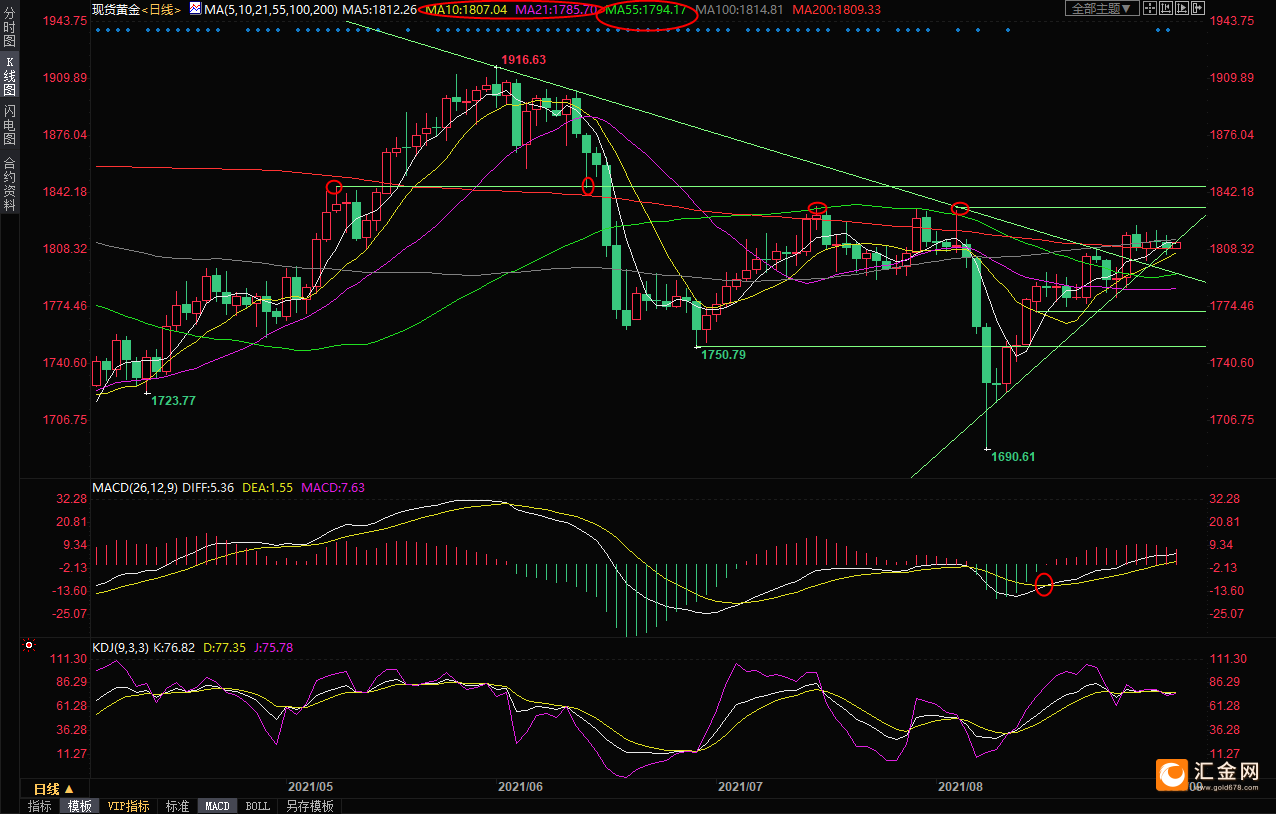Click the 1916.63 high price label

524,60
